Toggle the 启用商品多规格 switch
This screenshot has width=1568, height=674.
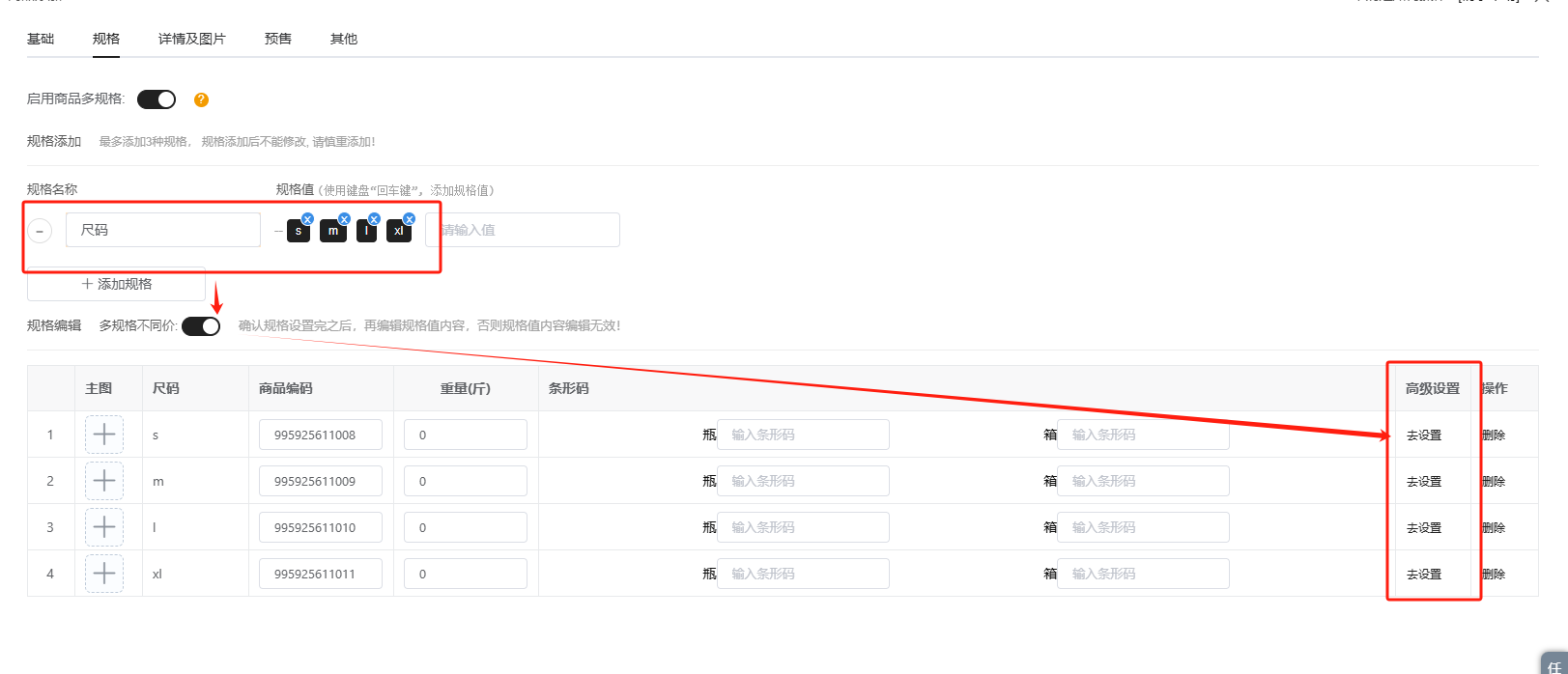tap(157, 99)
